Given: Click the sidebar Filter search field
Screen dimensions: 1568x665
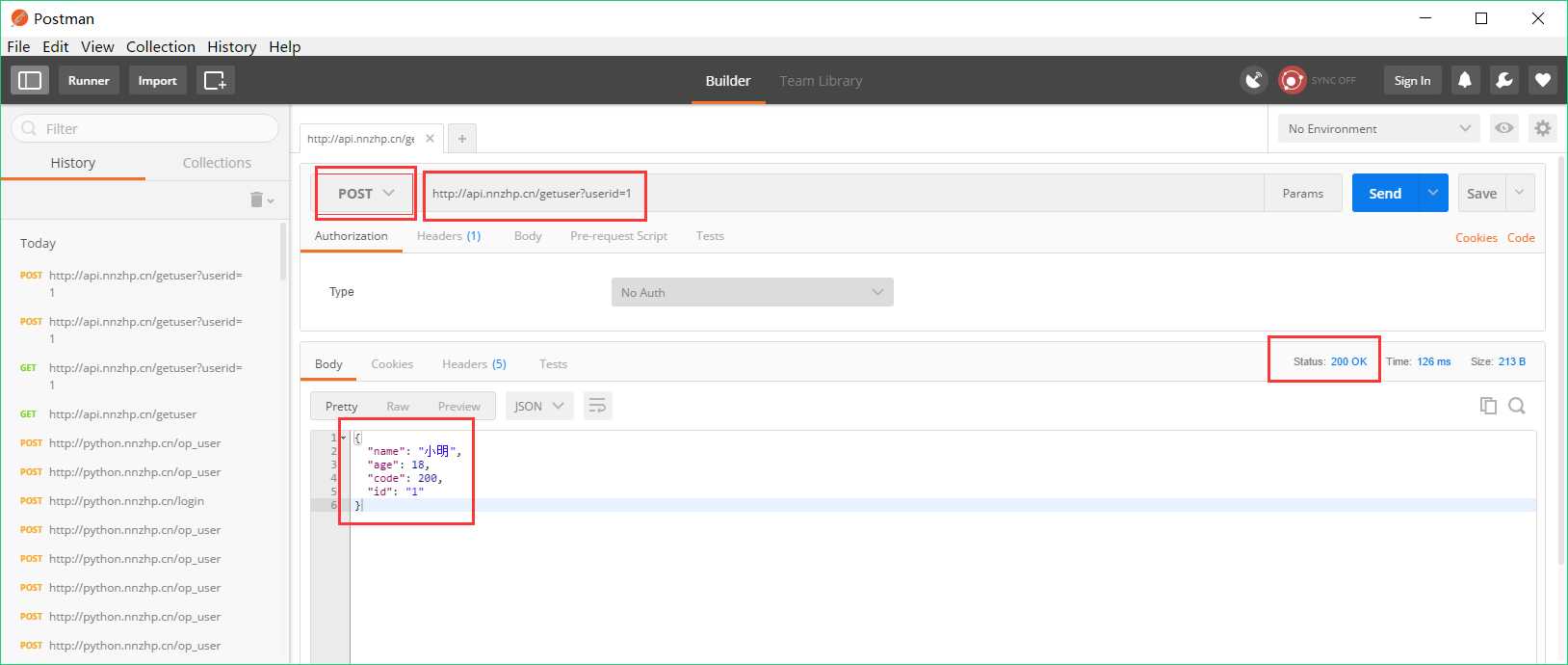Looking at the screenshot, I should 145,128.
